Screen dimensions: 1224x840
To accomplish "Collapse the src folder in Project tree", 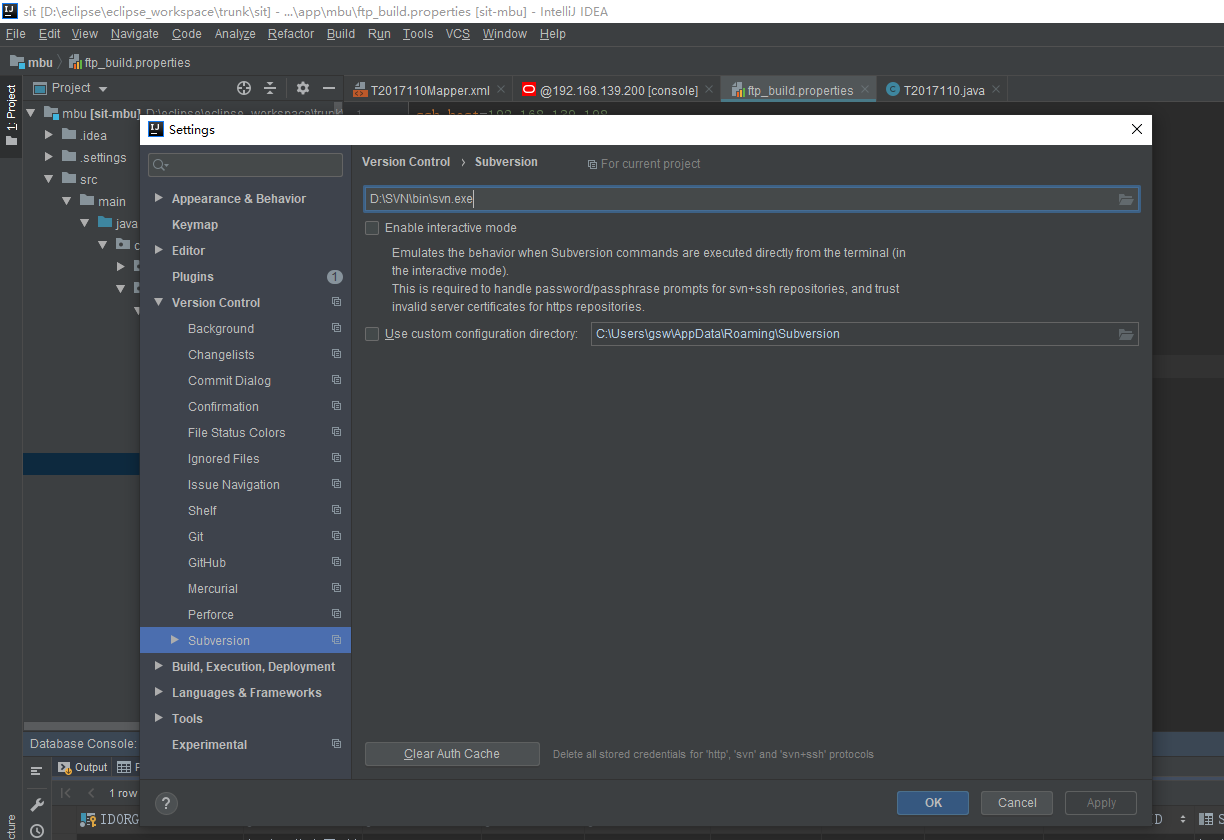I will (x=47, y=178).
